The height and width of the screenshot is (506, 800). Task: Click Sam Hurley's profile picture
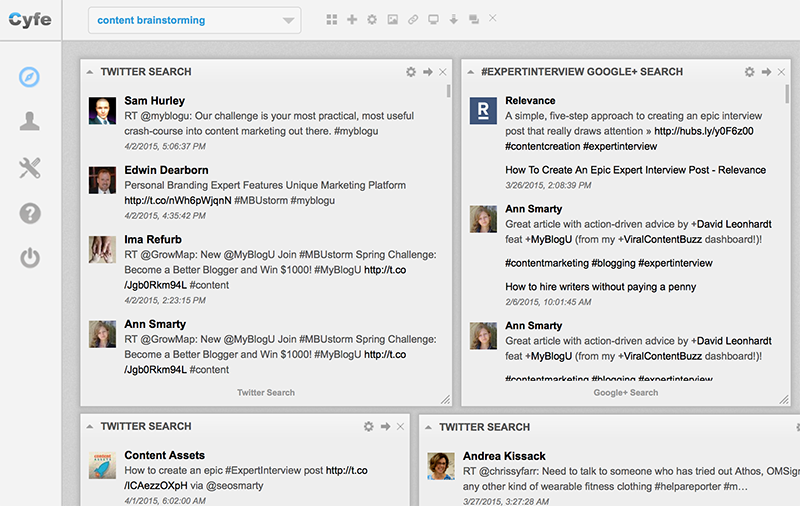pyautogui.click(x=103, y=111)
